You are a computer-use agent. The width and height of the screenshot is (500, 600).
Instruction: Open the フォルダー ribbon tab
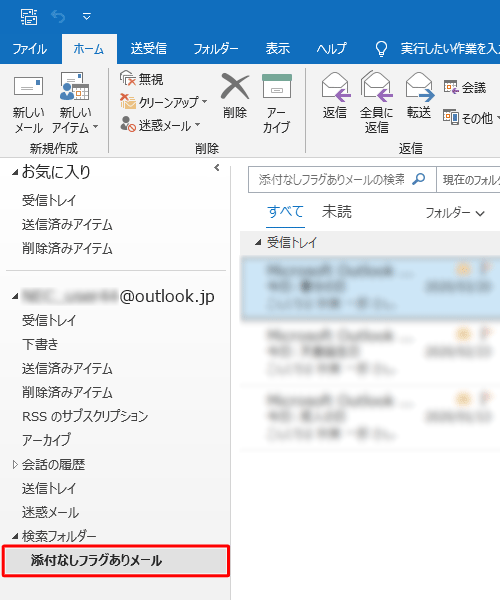(x=215, y=49)
